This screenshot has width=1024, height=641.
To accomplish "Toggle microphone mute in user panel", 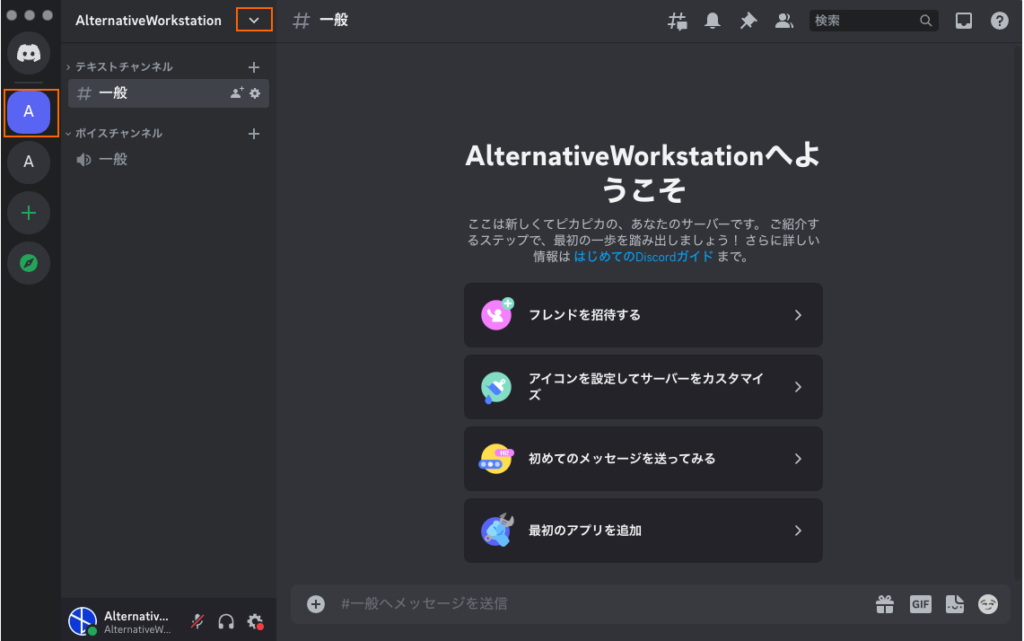I will click(x=198, y=621).
